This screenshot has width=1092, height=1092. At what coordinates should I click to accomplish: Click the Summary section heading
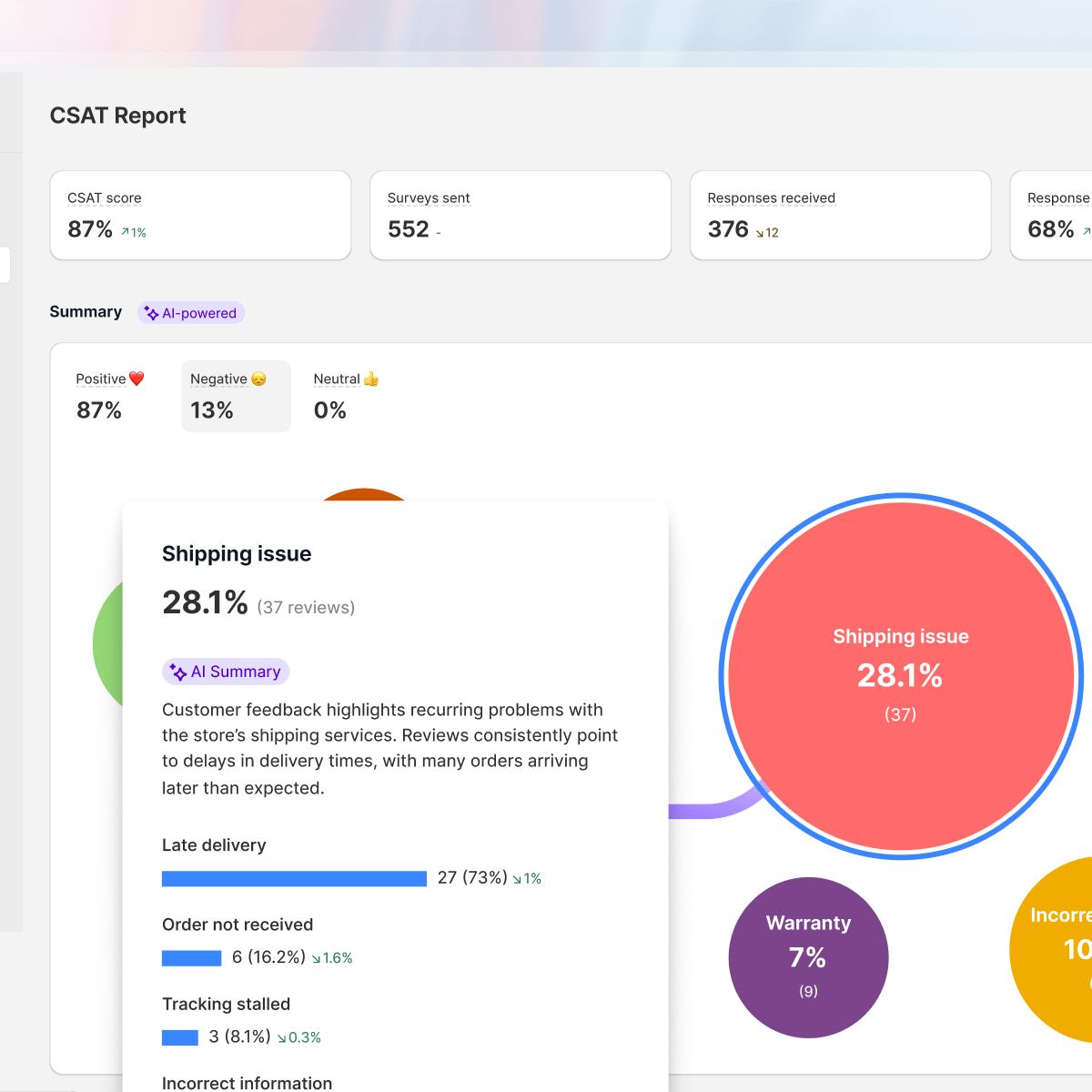tap(86, 312)
